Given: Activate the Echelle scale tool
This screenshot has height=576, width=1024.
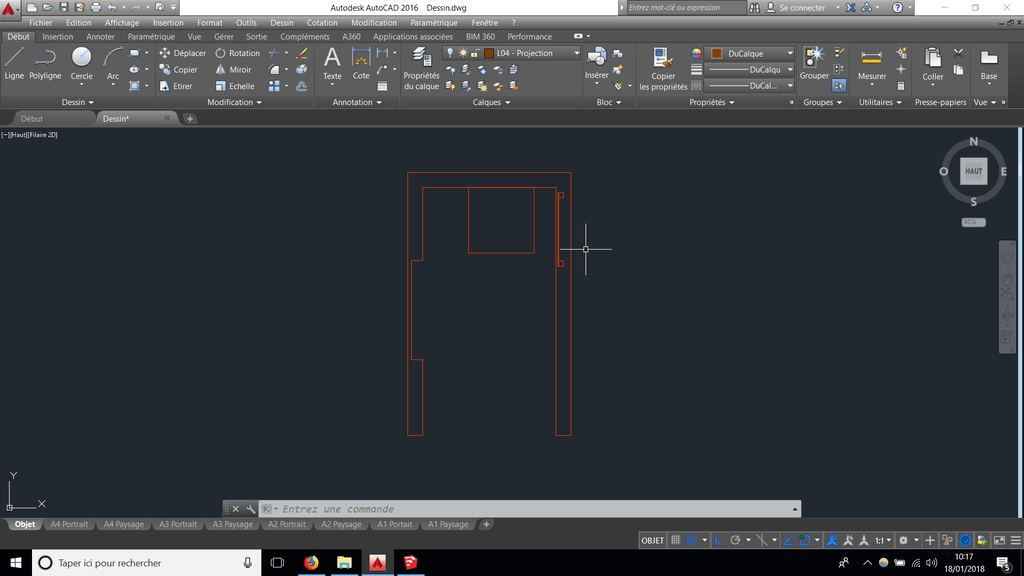Looking at the screenshot, I should coord(235,86).
